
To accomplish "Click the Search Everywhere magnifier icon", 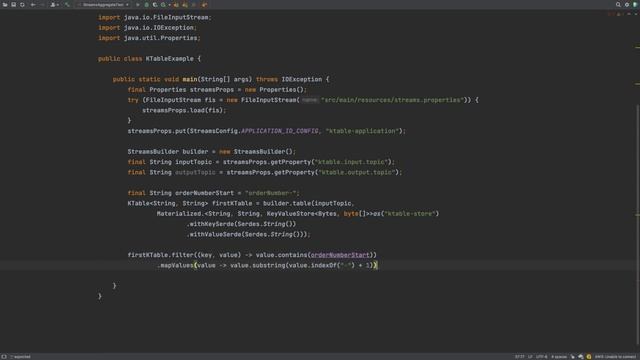I will 618,4.
